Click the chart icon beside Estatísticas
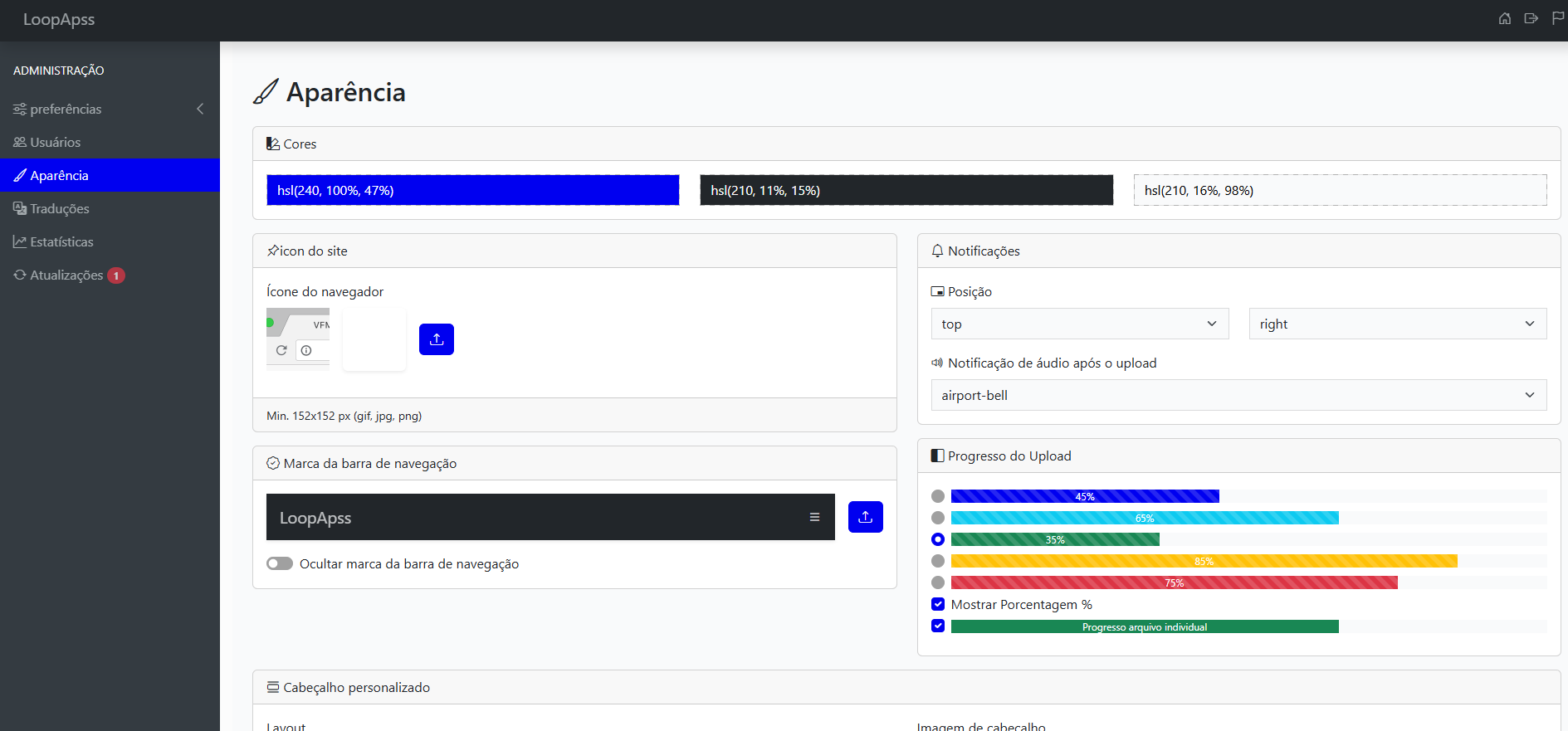 pyautogui.click(x=20, y=241)
